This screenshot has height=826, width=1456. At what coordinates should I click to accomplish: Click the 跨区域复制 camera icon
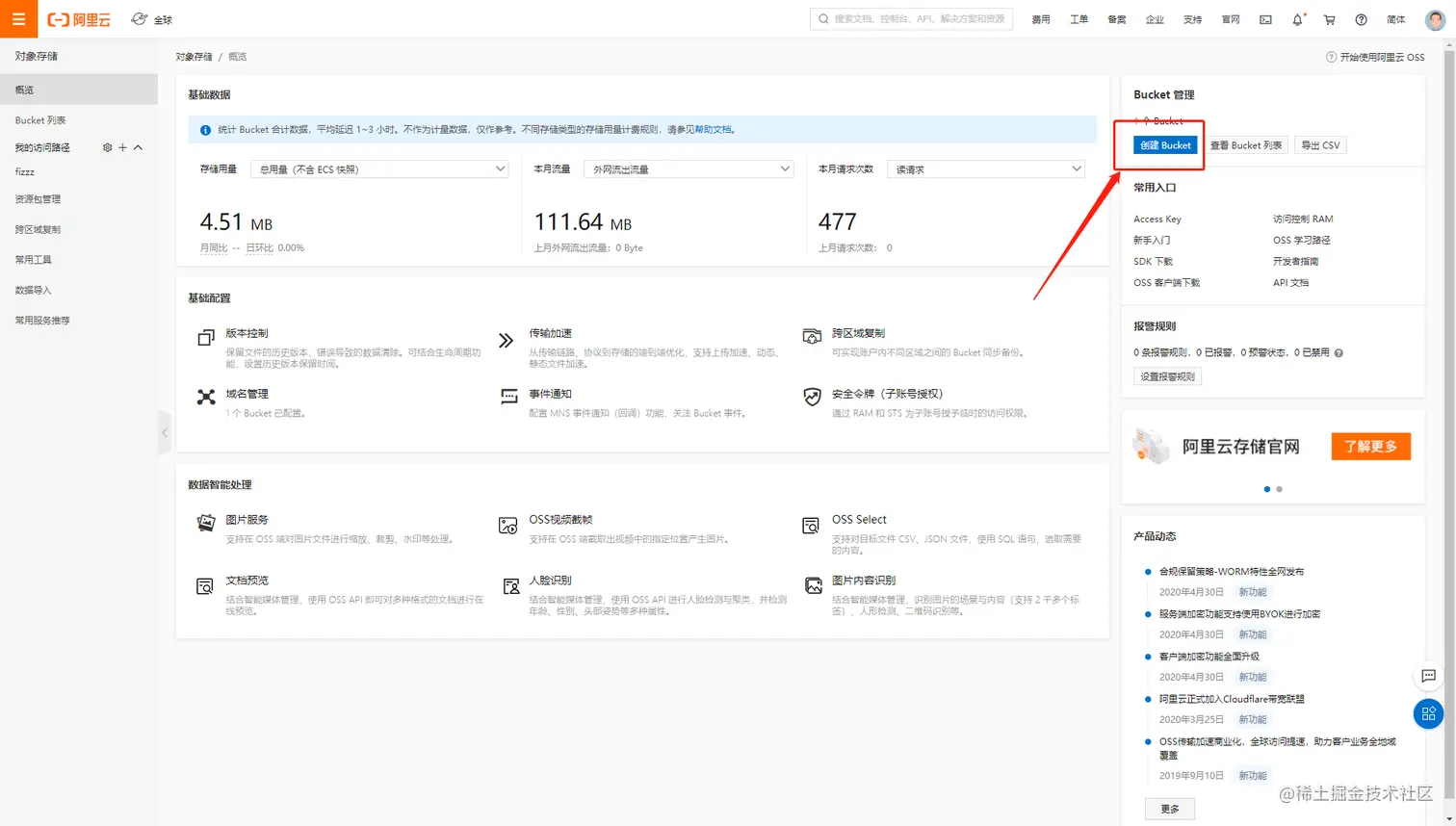[812, 336]
